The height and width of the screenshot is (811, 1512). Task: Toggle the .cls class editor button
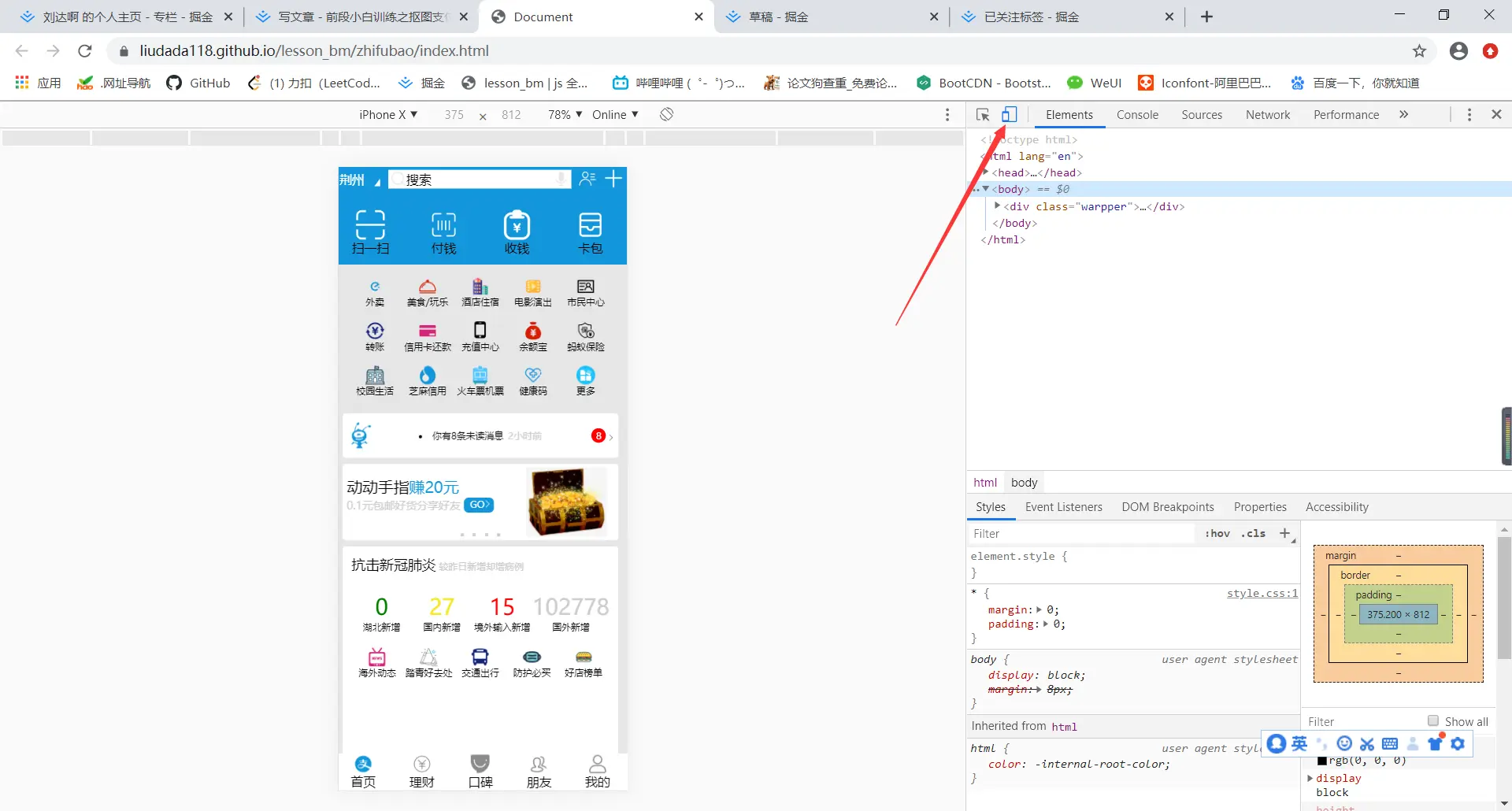[1254, 534]
